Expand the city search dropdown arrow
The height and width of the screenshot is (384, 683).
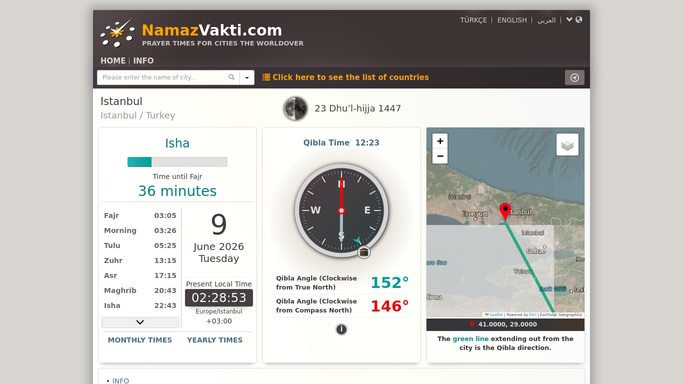pos(247,77)
